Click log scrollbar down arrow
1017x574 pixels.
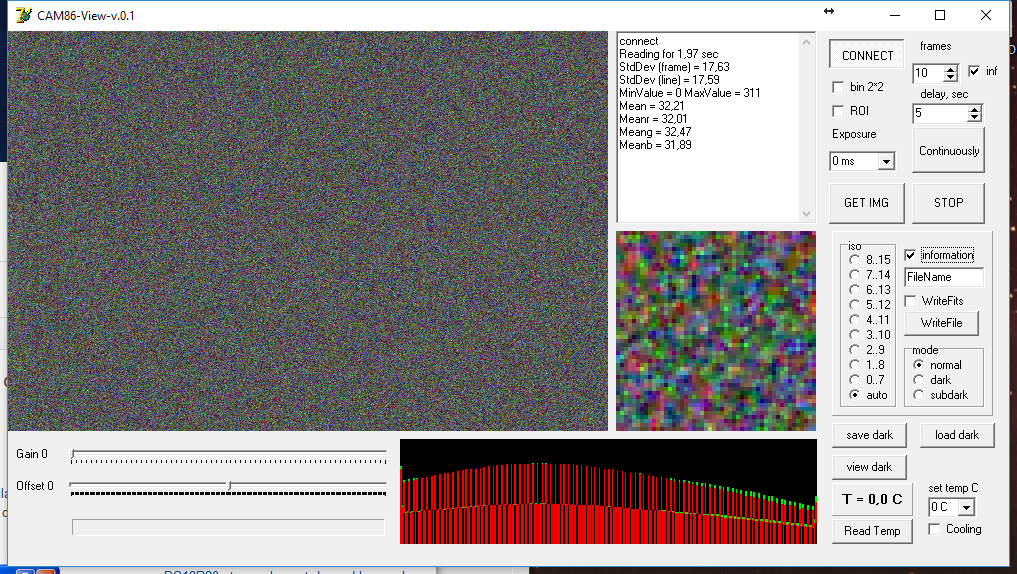[x=806, y=213]
